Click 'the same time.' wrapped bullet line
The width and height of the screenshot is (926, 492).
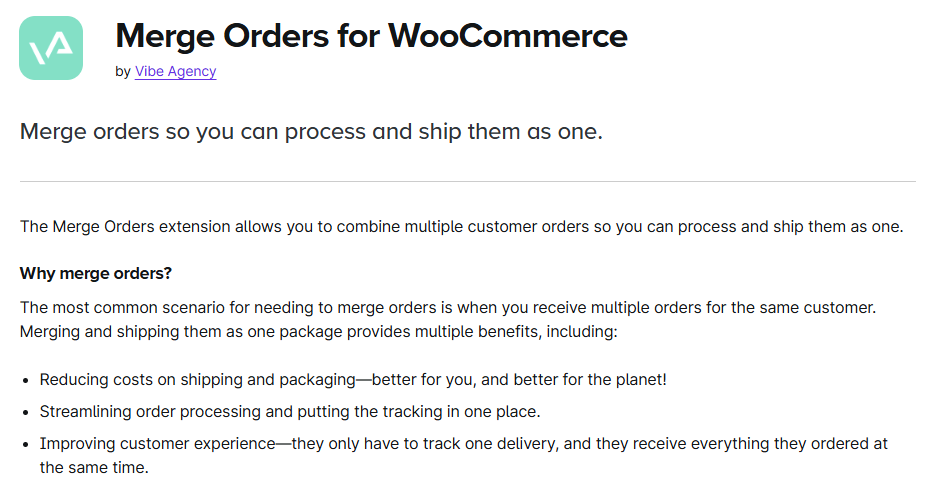coord(94,468)
